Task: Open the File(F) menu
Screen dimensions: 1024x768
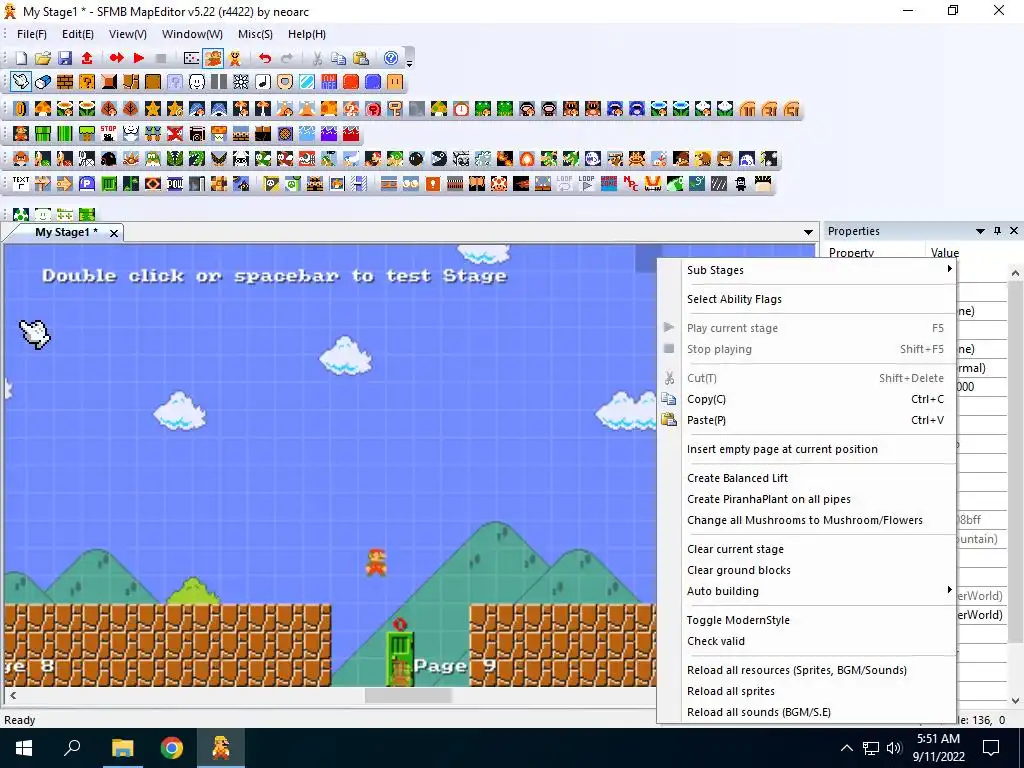Action: click(x=31, y=34)
